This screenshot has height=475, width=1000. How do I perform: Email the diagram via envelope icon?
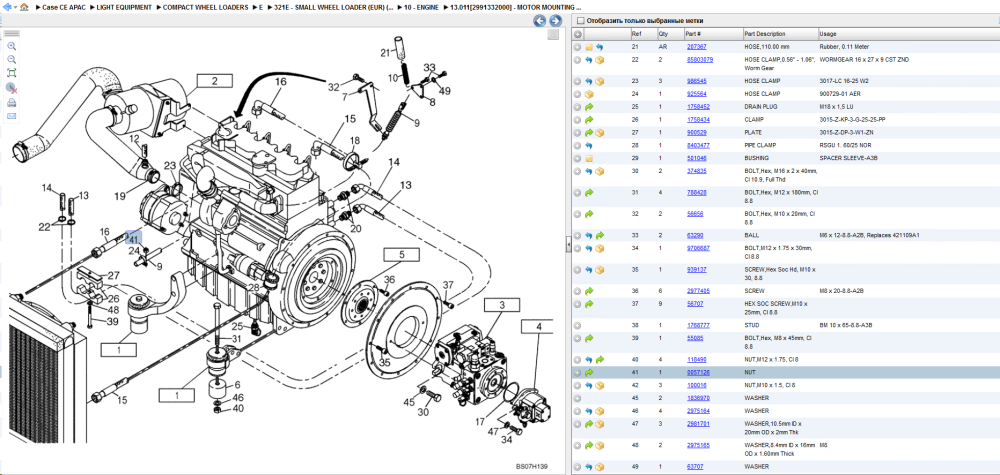point(11,116)
